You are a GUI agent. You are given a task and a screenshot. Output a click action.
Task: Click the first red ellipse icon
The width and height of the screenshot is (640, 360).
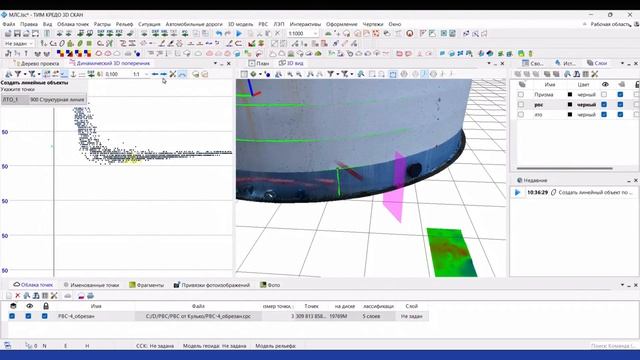click(x=98, y=53)
